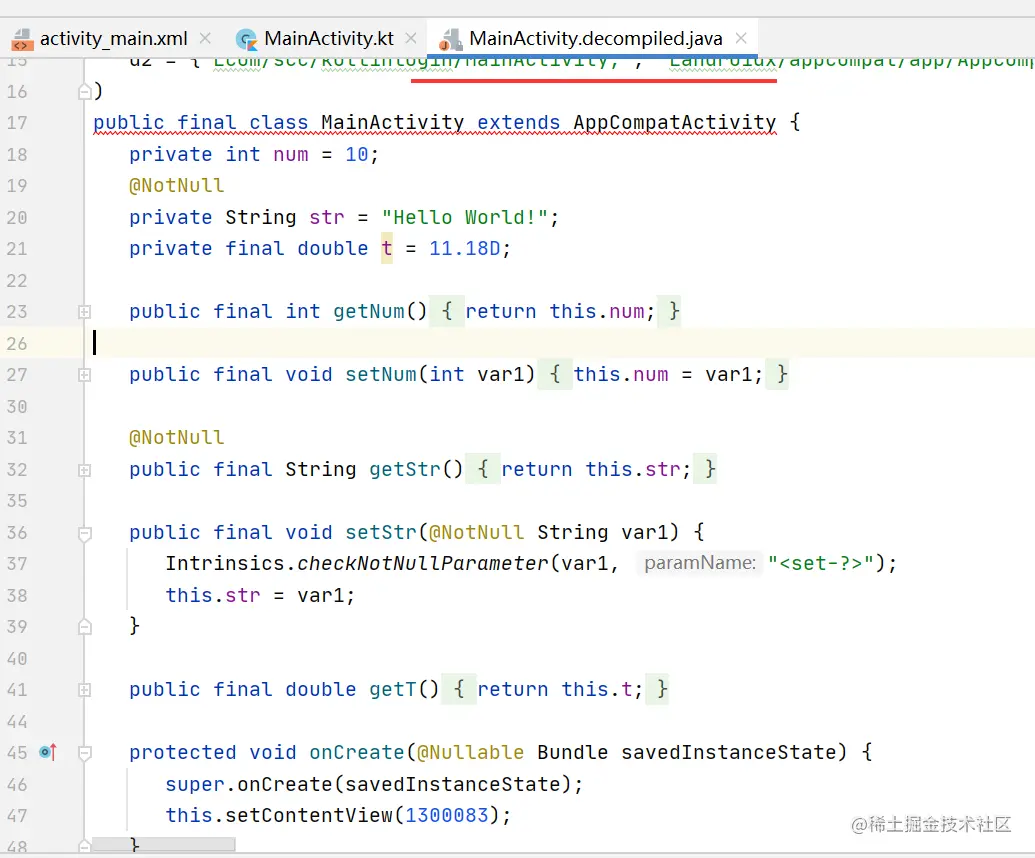Click the value 11.18D on line 21

(x=465, y=248)
